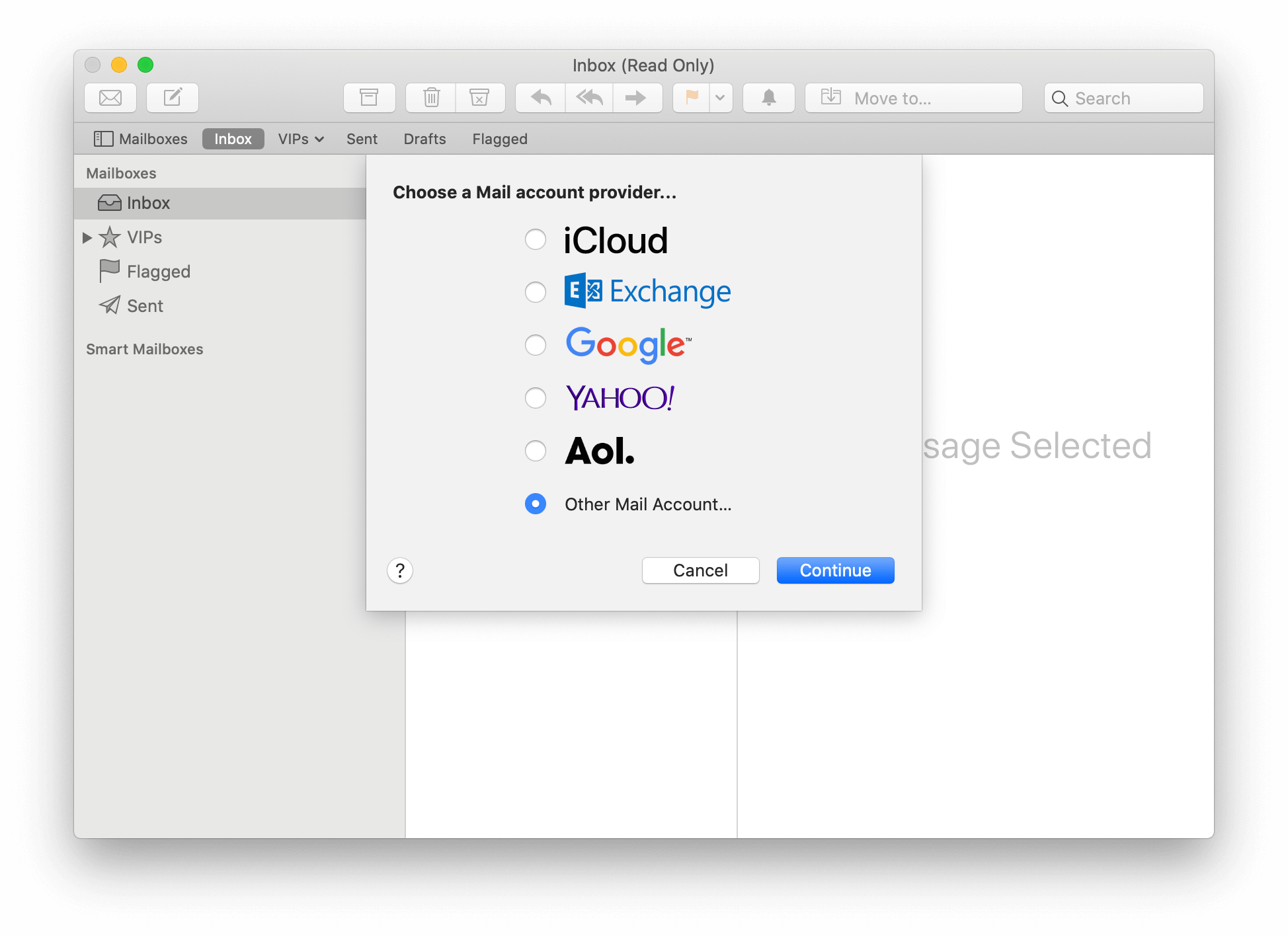Switch to the Drafts tab

click(x=425, y=139)
